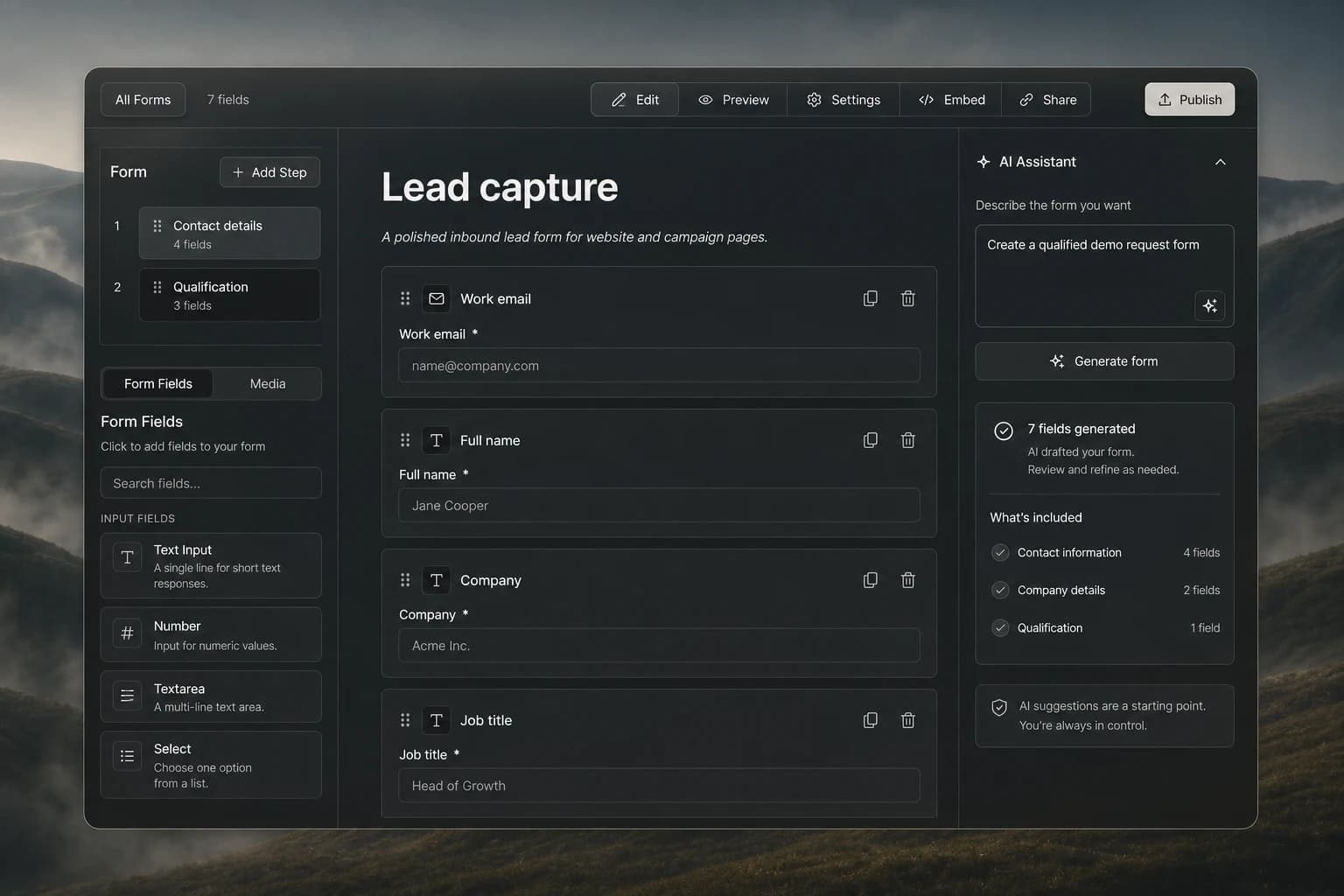
Task: Grab the Work email drag handle
Action: (x=405, y=298)
